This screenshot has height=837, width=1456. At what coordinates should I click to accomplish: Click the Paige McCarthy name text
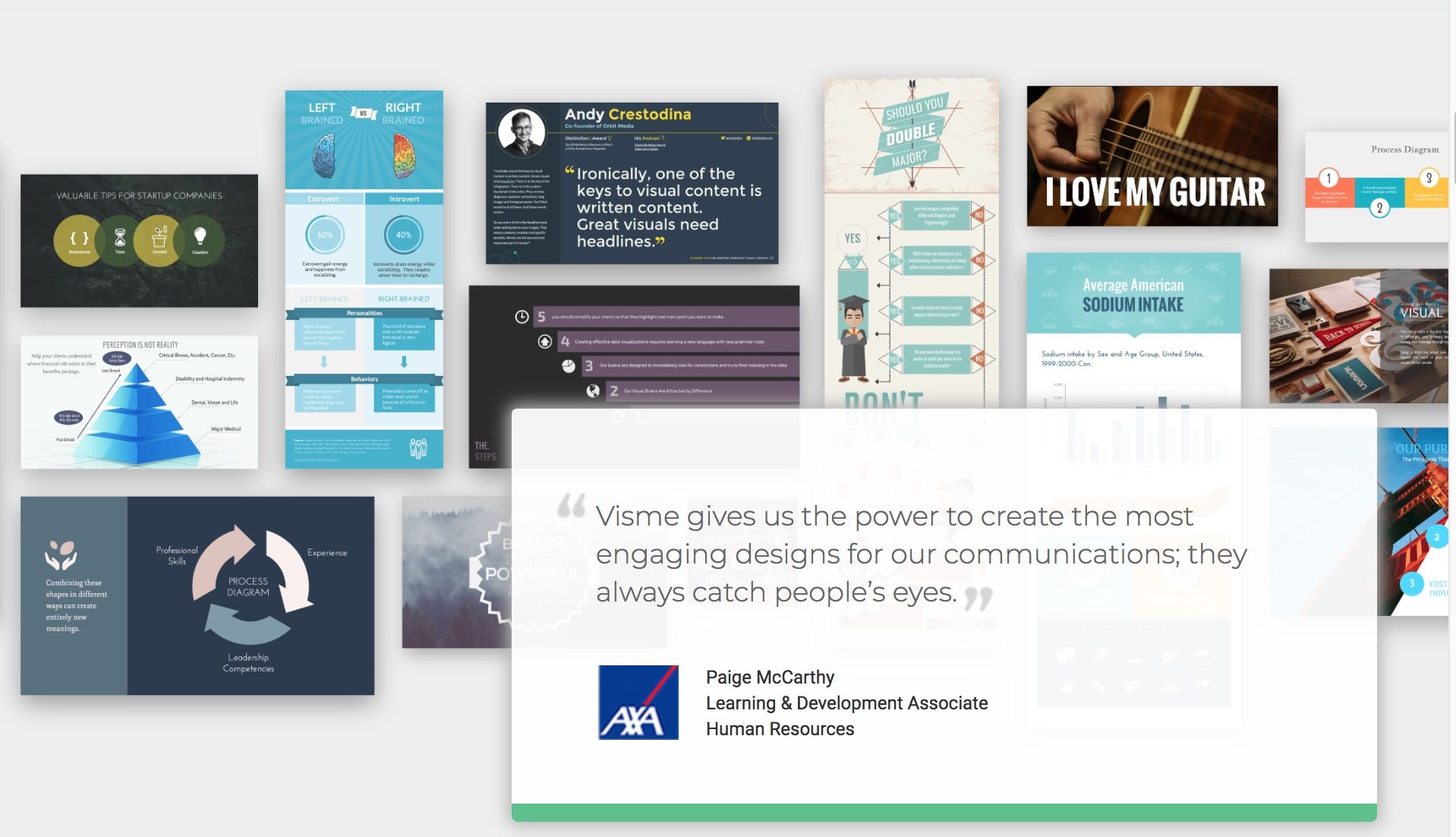coord(770,677)
